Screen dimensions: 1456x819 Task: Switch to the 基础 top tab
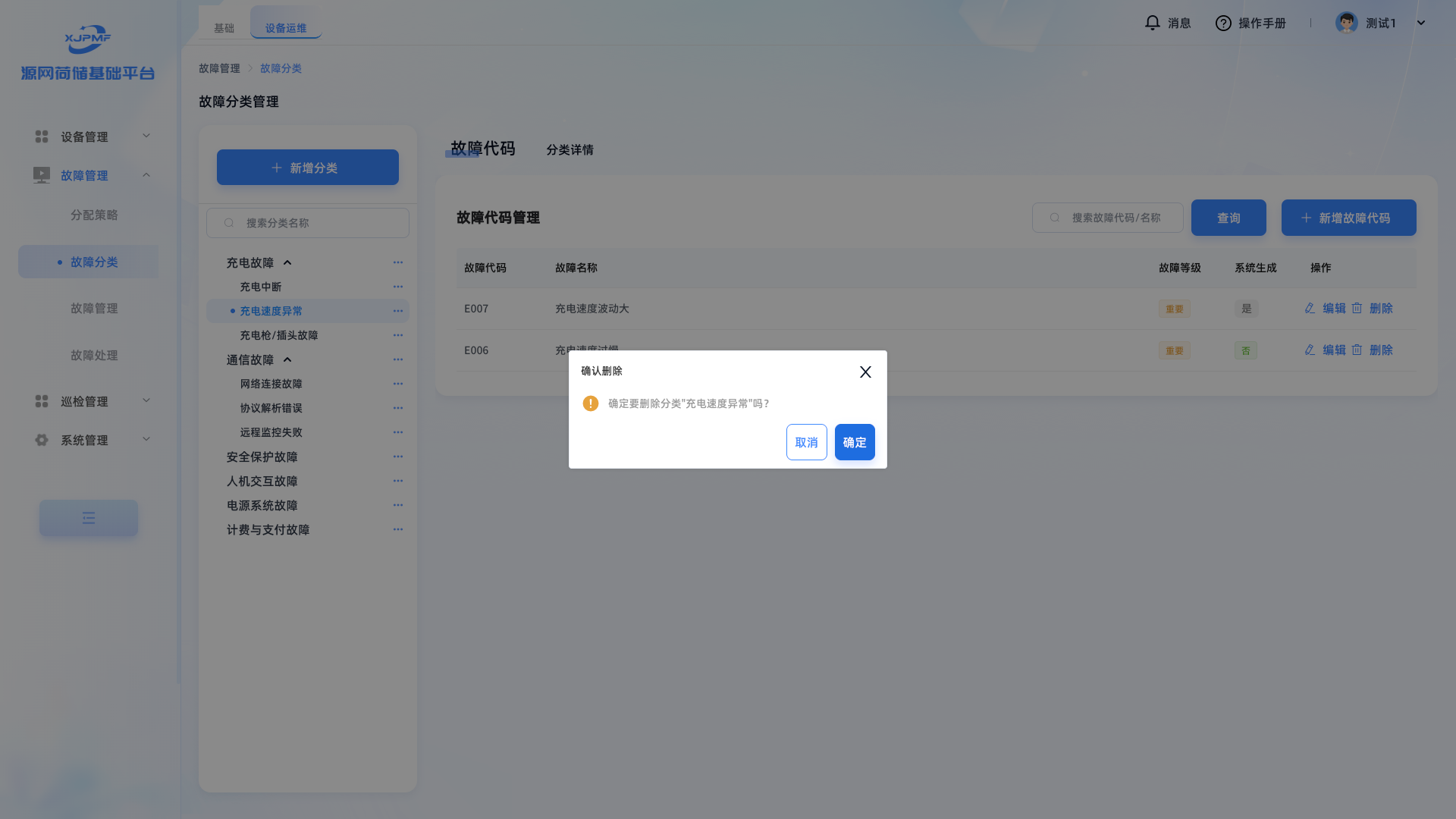(224, 28)
